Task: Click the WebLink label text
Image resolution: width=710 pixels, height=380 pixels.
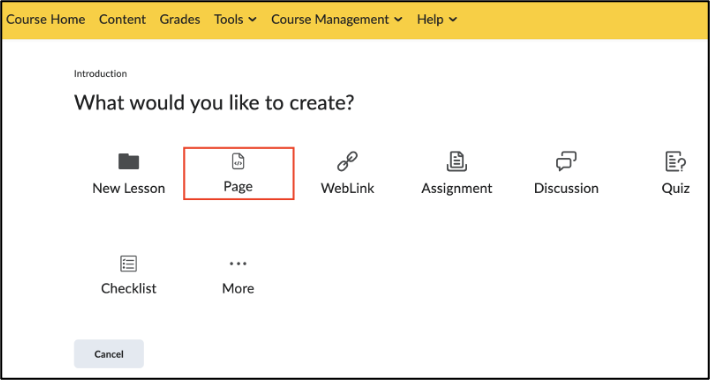Action: click(347, 188)
